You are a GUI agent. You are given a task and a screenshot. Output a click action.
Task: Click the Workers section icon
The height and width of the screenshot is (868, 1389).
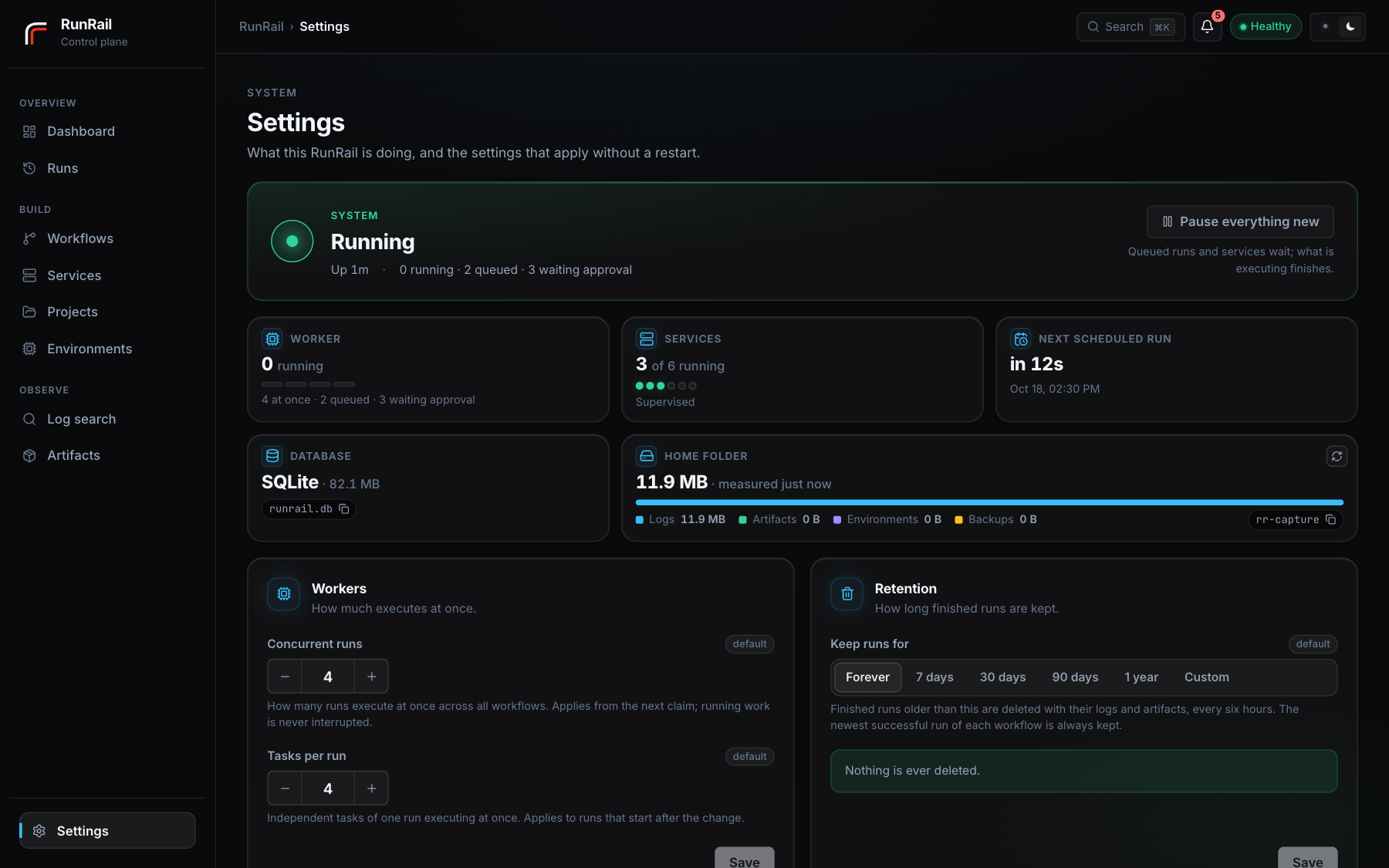pos(284,594)
